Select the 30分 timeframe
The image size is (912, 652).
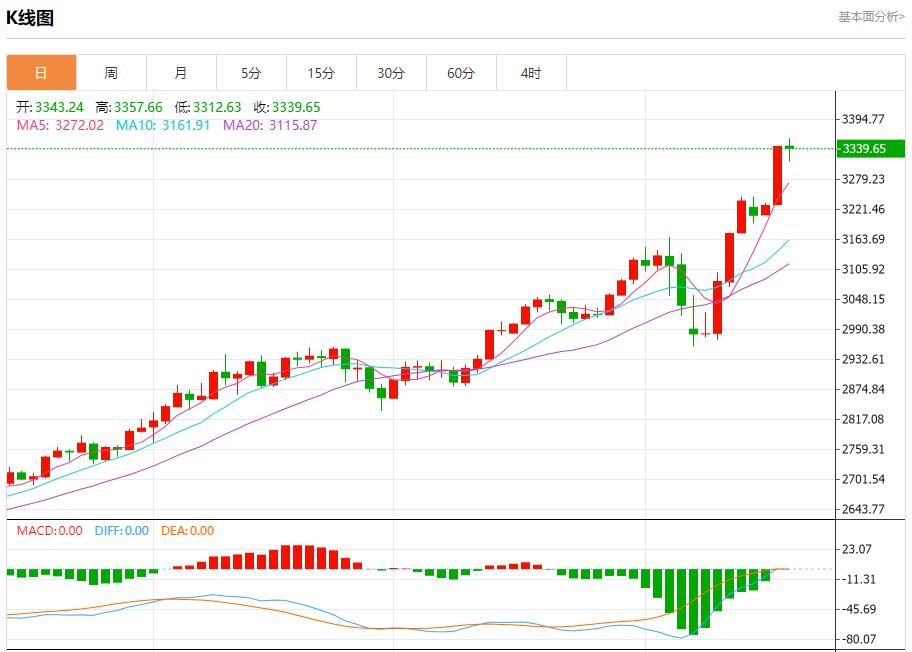(391, 72)
